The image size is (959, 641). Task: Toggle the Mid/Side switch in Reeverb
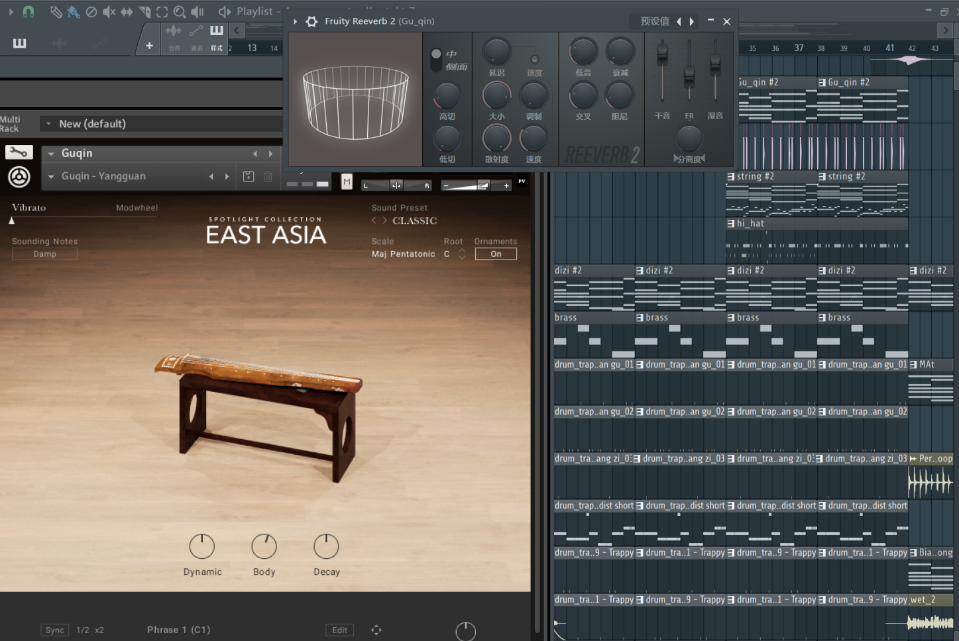[436, 59]
